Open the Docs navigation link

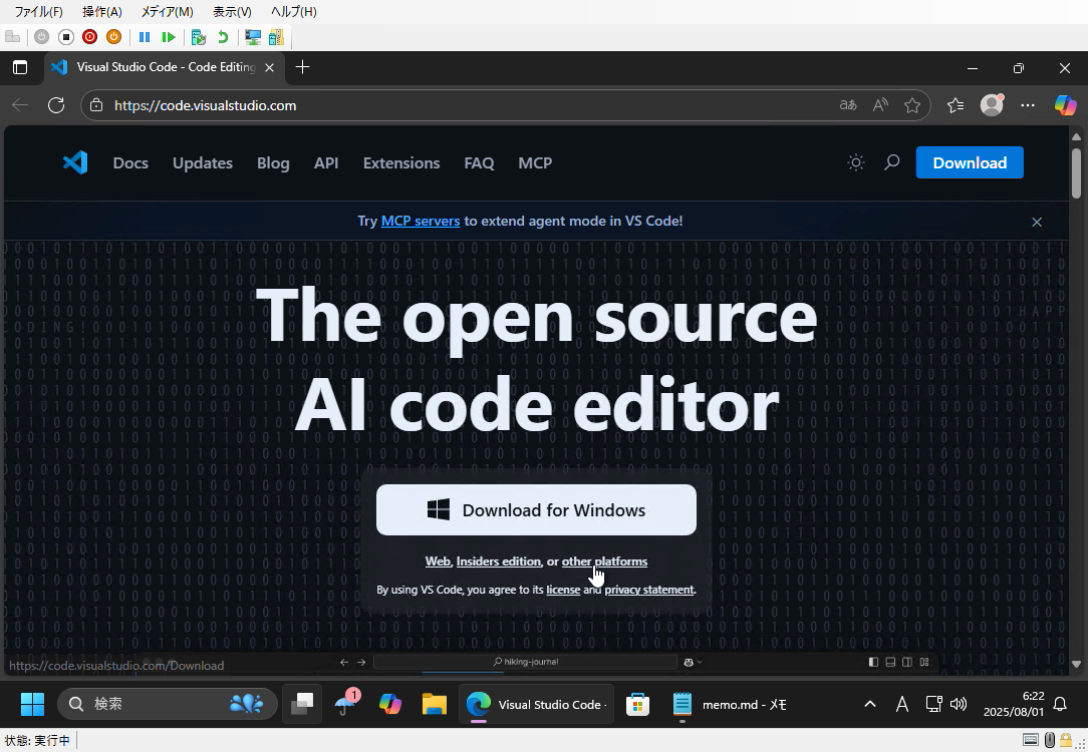[130, 163]
